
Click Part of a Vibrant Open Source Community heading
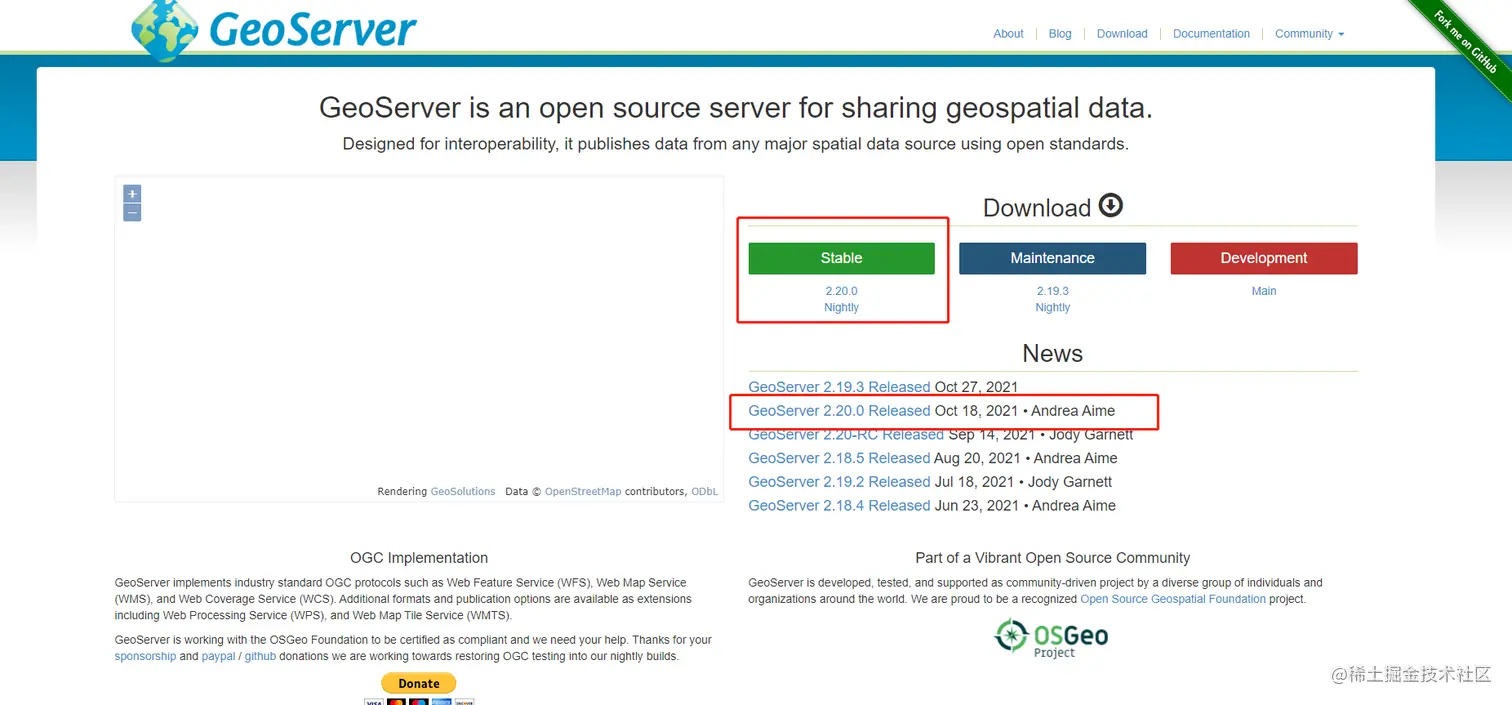pyautogui.click(x=1052, y=558)
